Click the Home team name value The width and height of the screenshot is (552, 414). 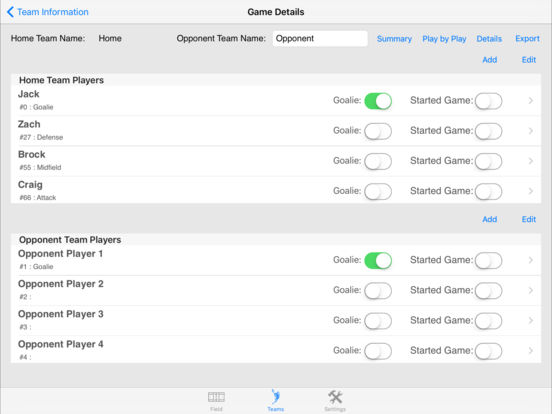(110, 38)
